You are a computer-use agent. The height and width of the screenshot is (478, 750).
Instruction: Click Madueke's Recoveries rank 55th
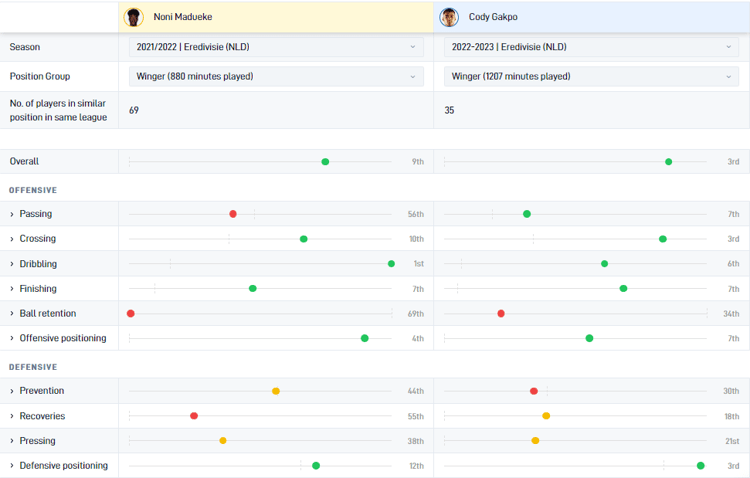click(x=416, y=416)
